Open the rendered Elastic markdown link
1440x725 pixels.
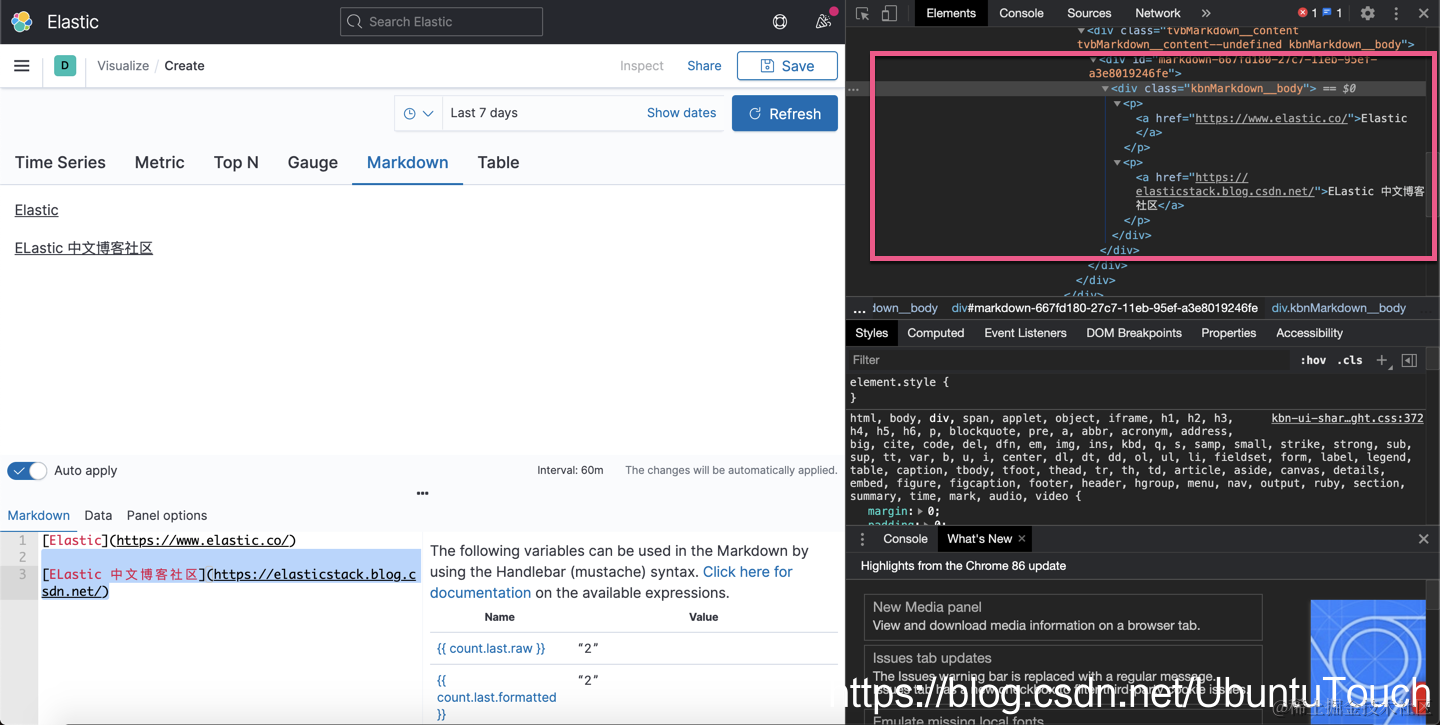[x=36, y=210]
